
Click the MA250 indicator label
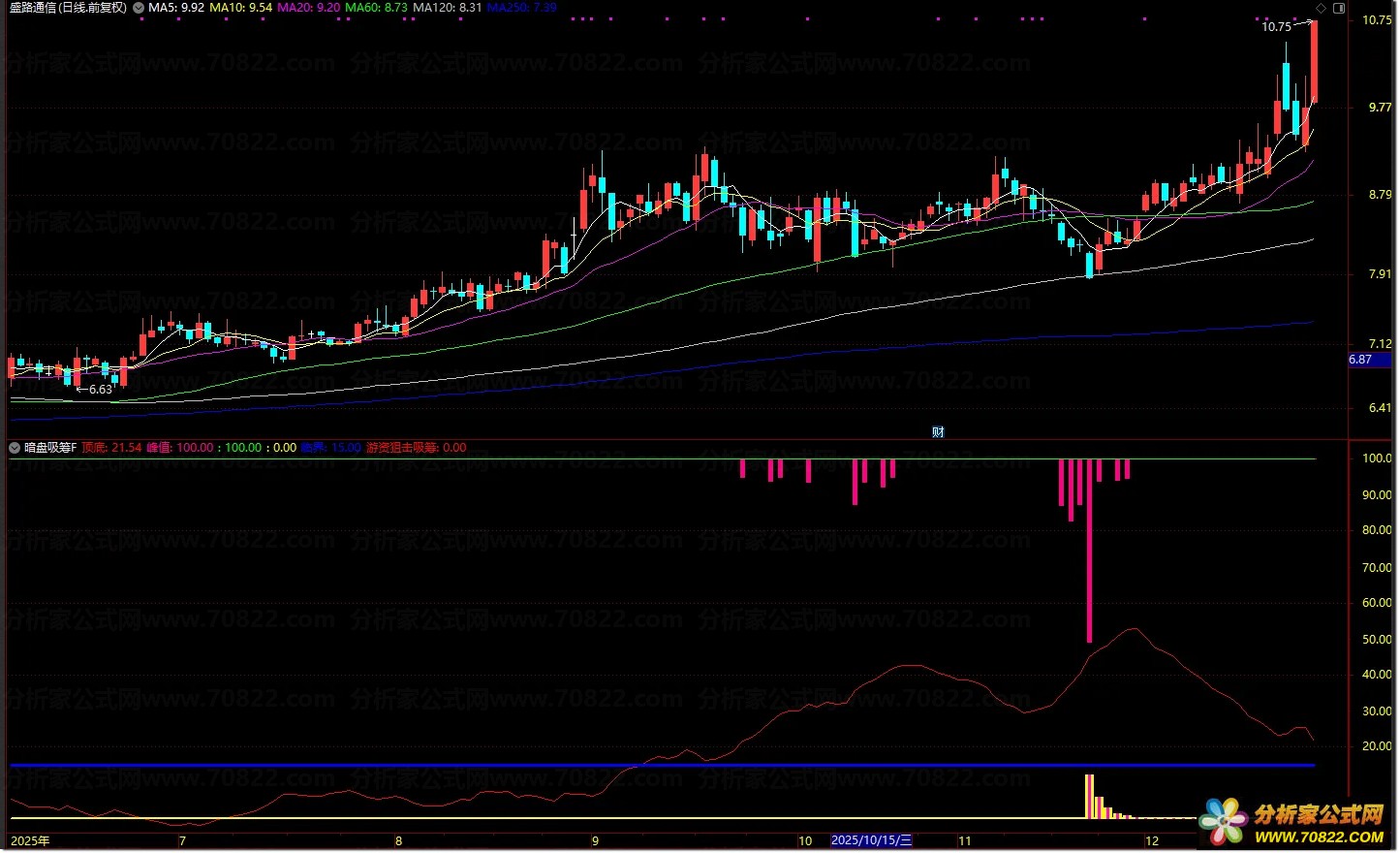(521, 8)
